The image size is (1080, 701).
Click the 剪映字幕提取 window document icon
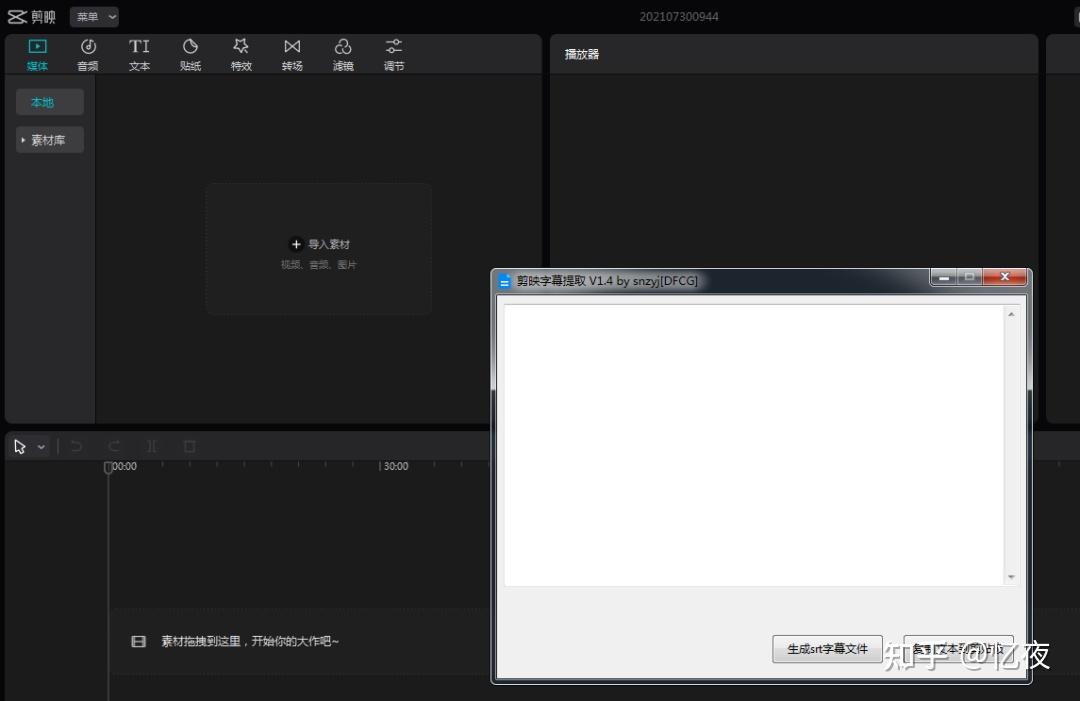pyautogui.click(x=504, y=281)
